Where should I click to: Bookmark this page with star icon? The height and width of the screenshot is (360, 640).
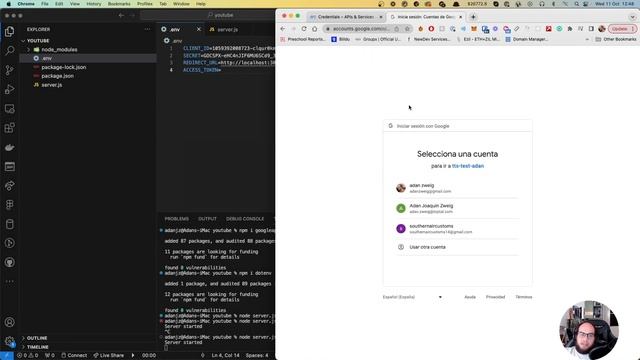point(407,29)
